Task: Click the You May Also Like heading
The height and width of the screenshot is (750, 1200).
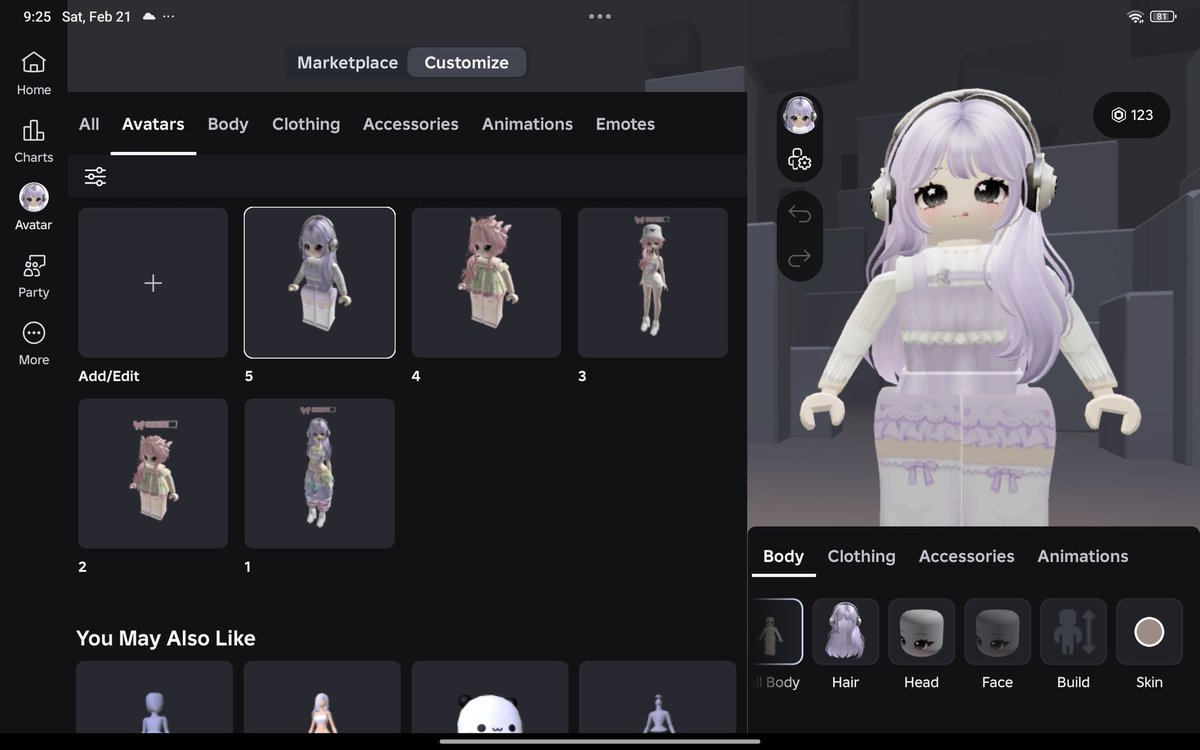Action: (166, 638)
